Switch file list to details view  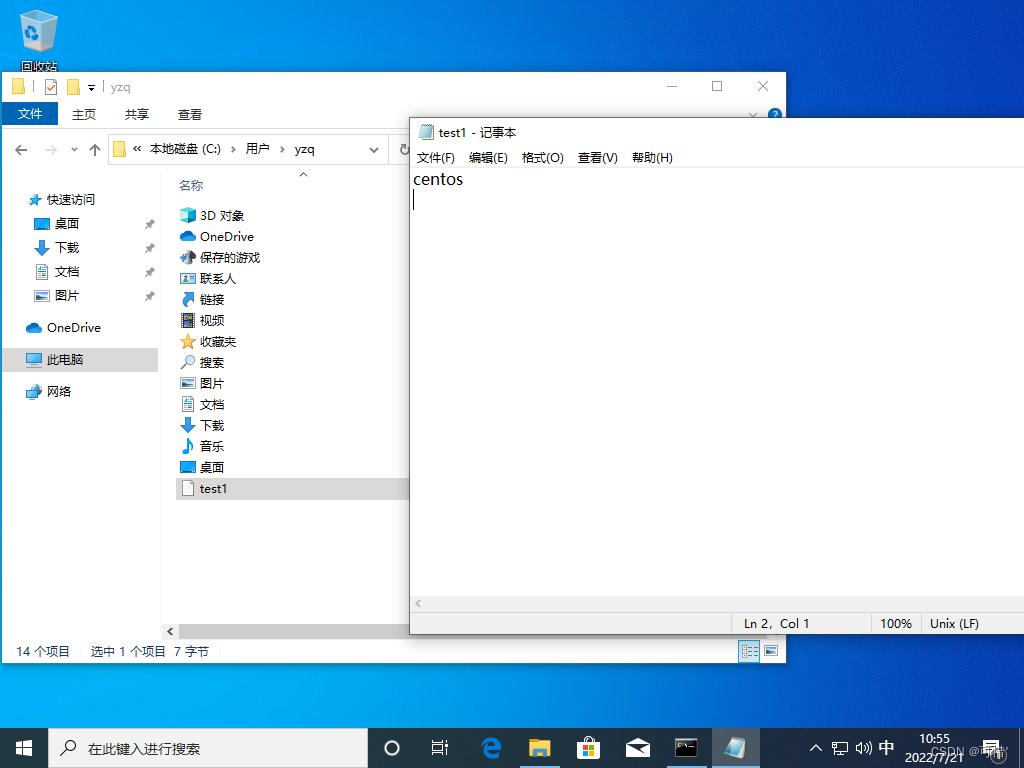coord(749,651)
